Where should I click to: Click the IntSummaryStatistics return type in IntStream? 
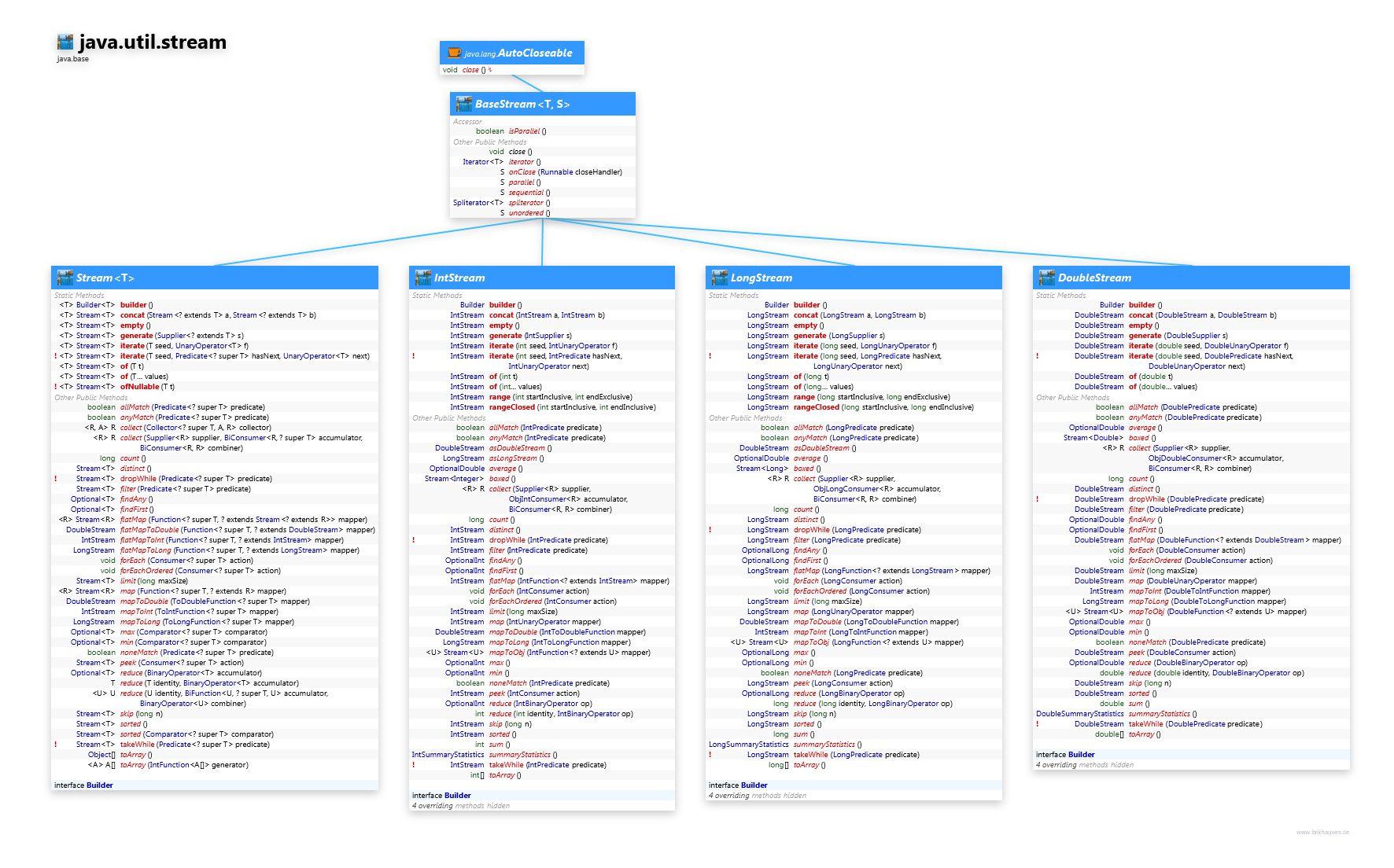click(448, 755)
